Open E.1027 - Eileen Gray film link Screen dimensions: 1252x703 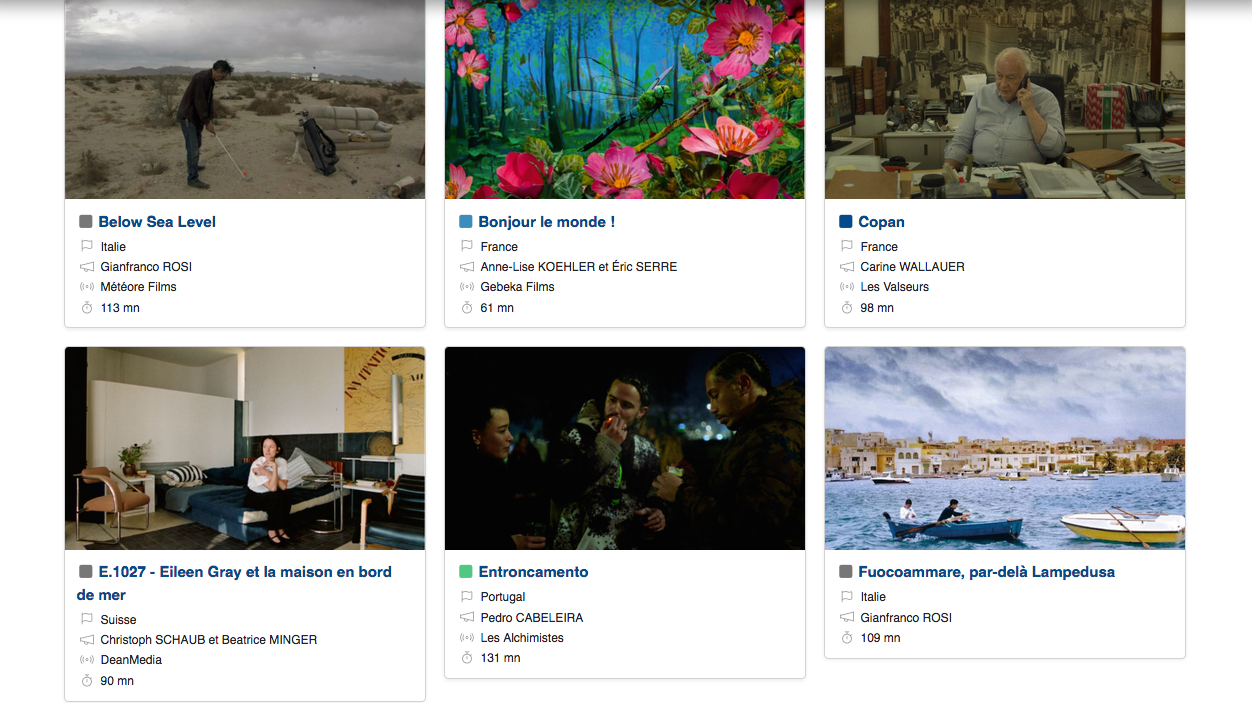[x=235, y=583]
